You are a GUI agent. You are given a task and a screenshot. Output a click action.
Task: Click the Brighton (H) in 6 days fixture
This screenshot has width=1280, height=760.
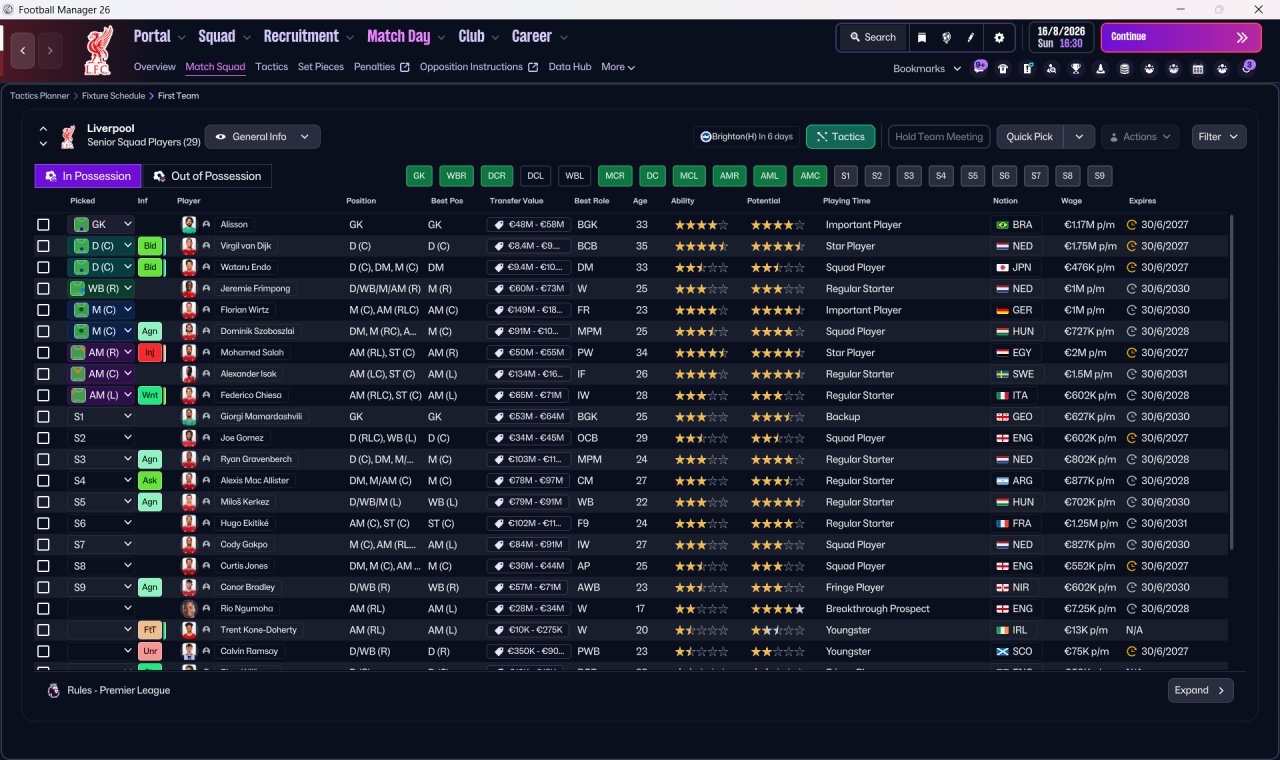click(746, 137)
